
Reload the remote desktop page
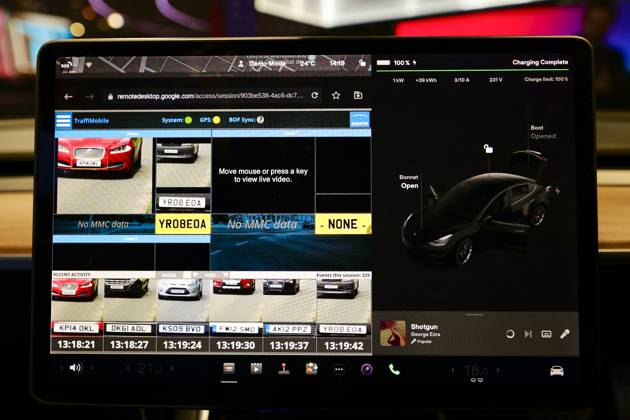[315, 95]
